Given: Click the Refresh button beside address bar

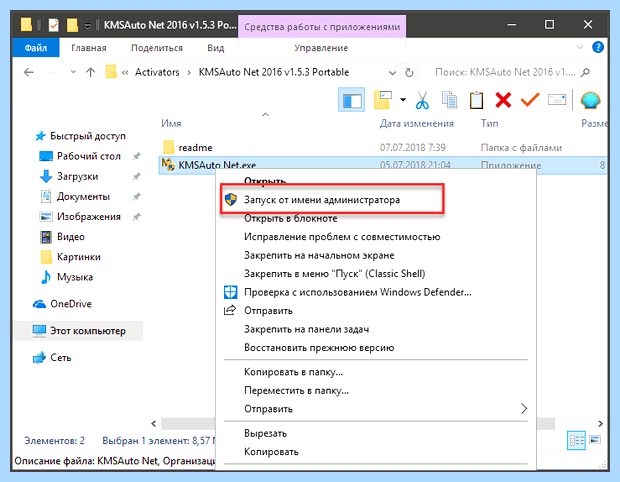Looking at the screenshot, I should point(409,73).
